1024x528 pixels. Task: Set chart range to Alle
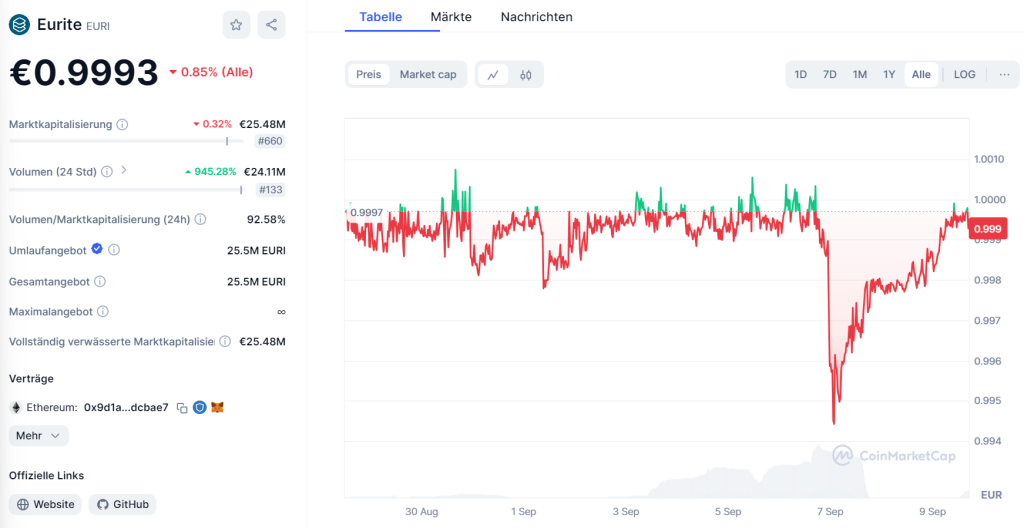(921, 74)
